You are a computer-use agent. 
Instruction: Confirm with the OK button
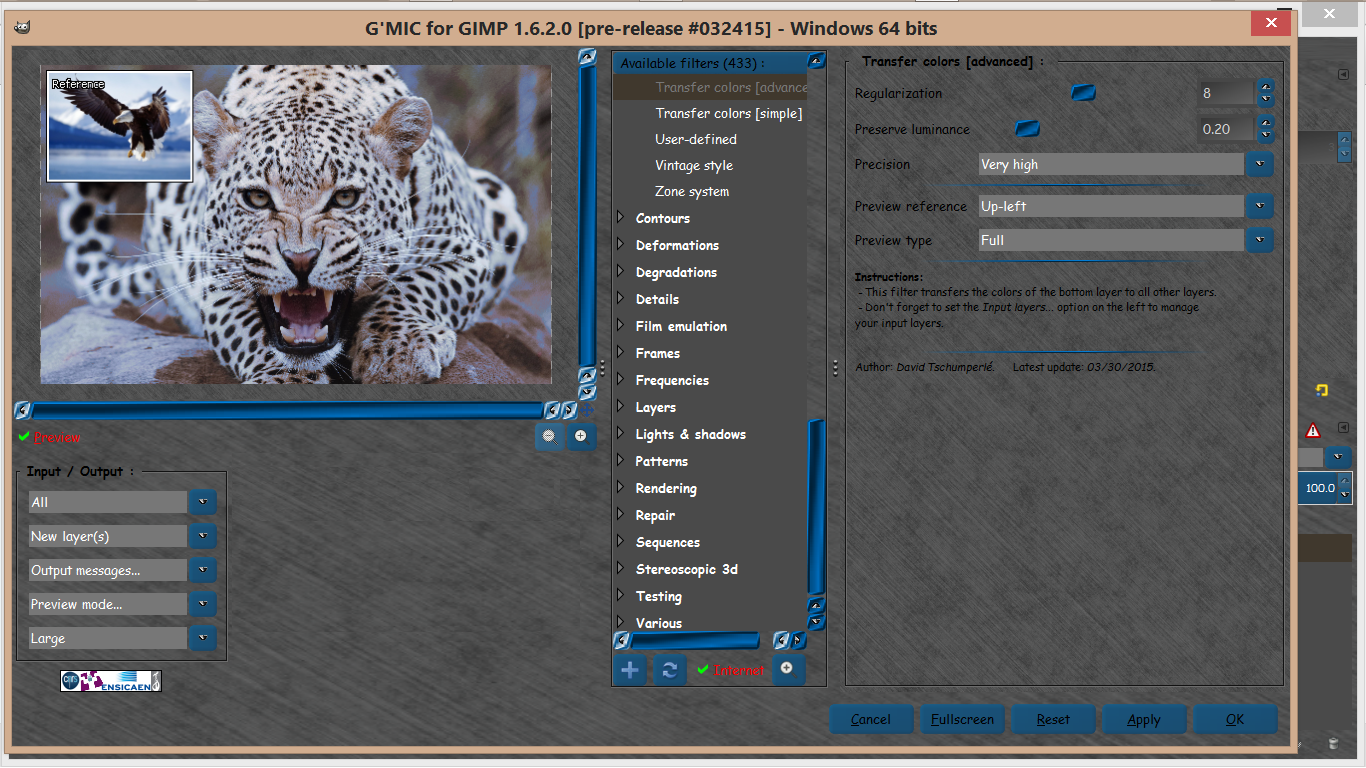pos(1235,719)
